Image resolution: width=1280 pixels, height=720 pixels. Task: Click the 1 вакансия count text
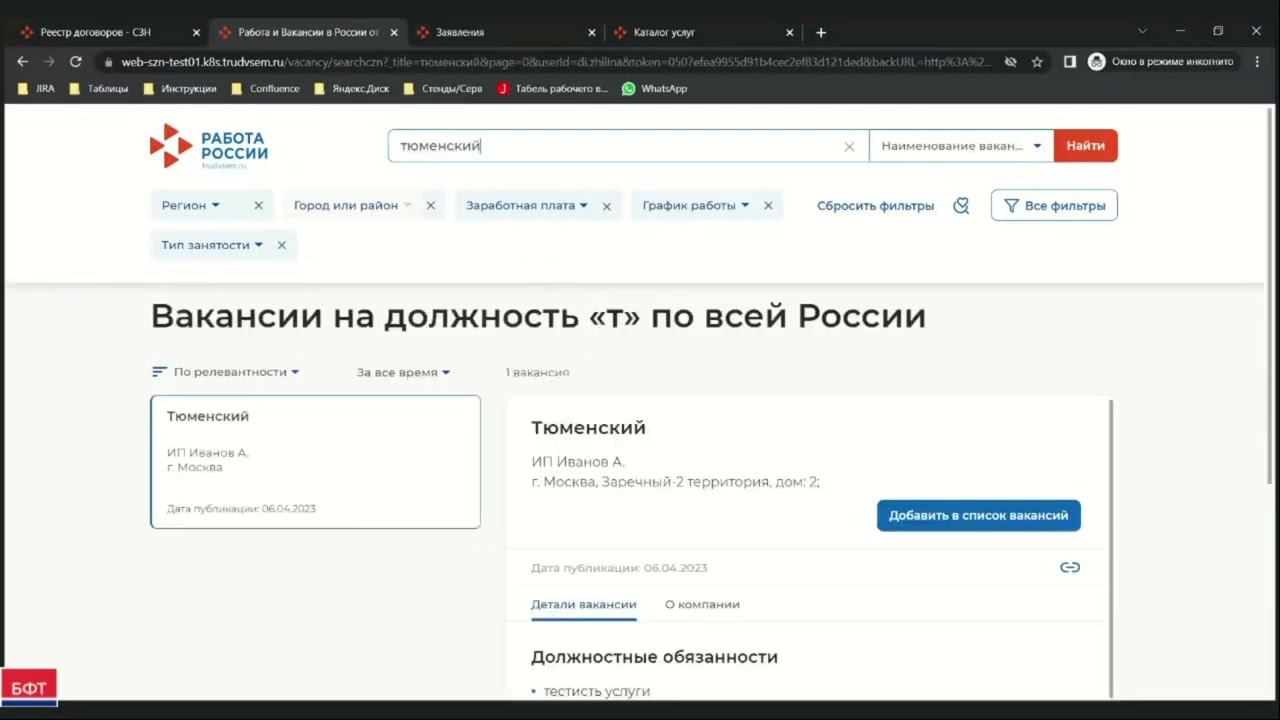coord(537,372)
